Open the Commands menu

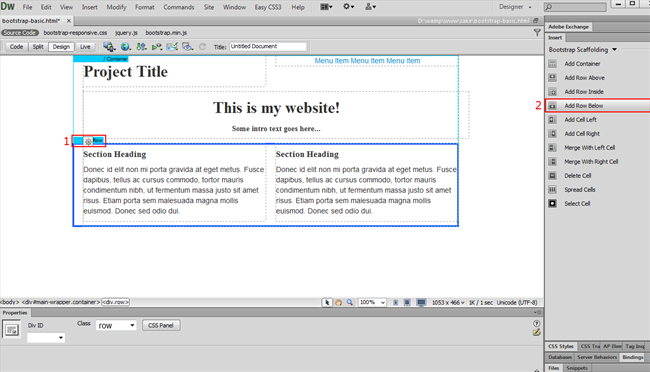pos(179,7)
